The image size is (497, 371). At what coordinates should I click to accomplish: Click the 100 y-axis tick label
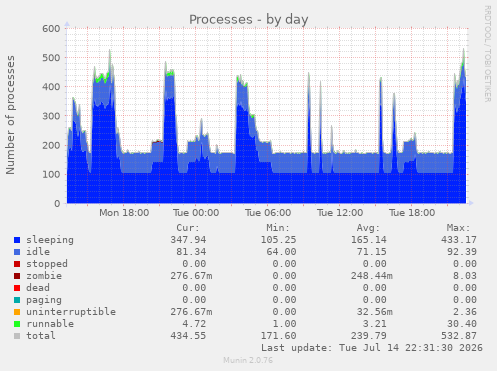coord(51,174)
